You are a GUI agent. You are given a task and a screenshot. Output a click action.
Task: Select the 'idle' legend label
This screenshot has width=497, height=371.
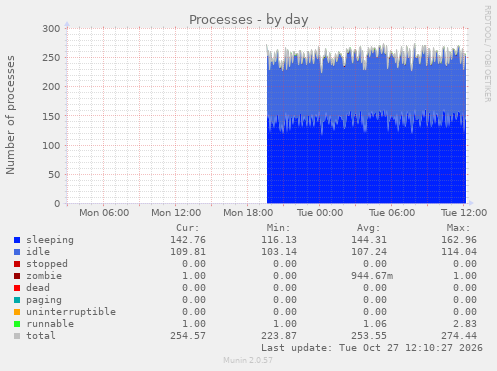(38, 252)
